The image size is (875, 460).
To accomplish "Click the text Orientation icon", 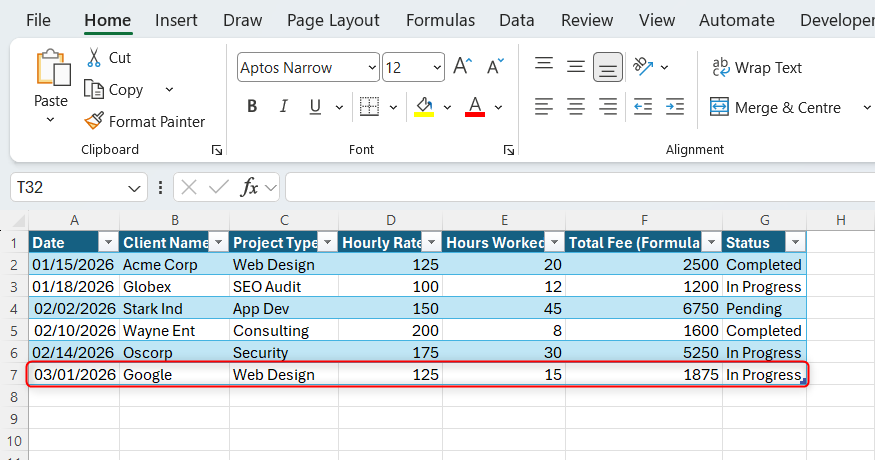I will (642, 66).
